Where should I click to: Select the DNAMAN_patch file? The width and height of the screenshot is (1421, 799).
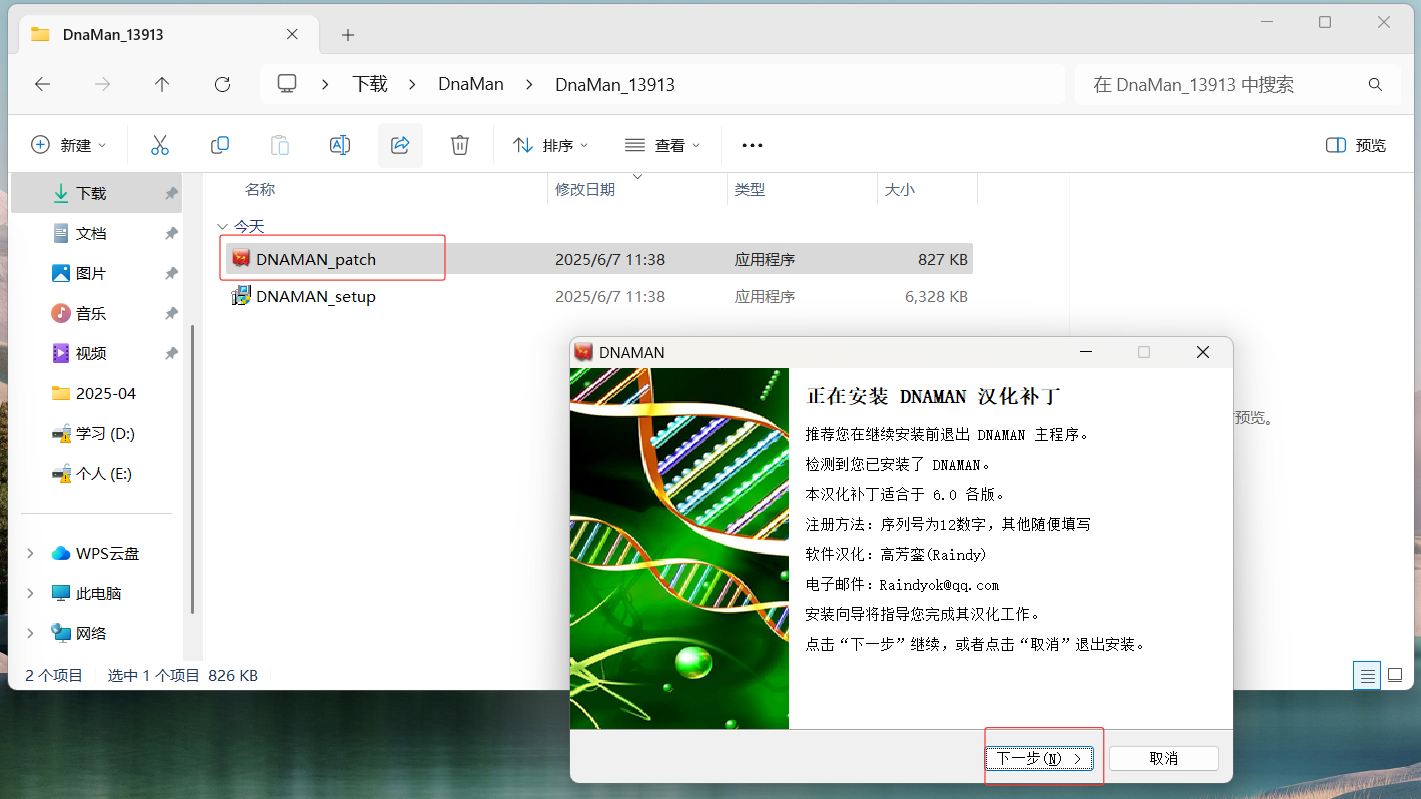point(599,259)
